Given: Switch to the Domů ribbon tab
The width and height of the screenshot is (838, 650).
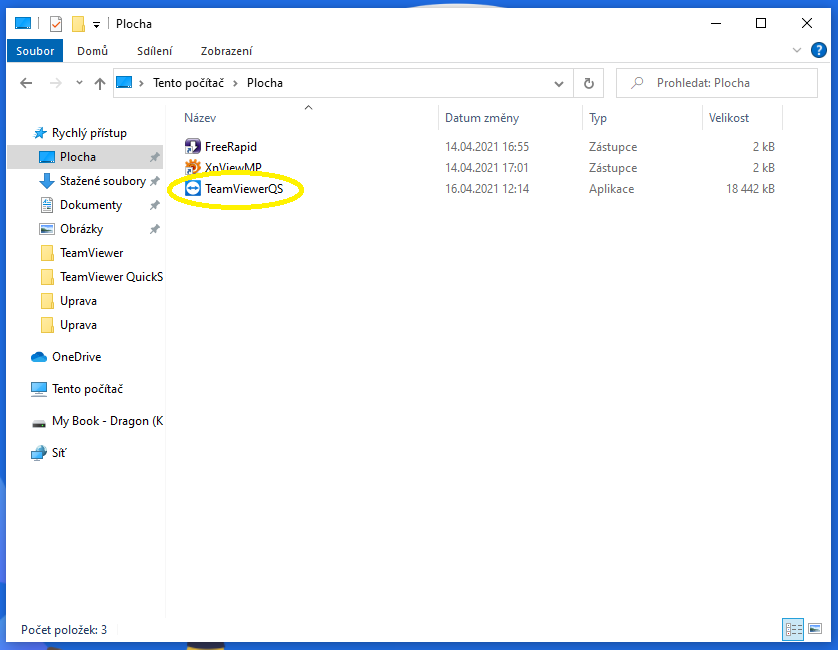Looking at the screenshot, I should click(x=92, y=51).
